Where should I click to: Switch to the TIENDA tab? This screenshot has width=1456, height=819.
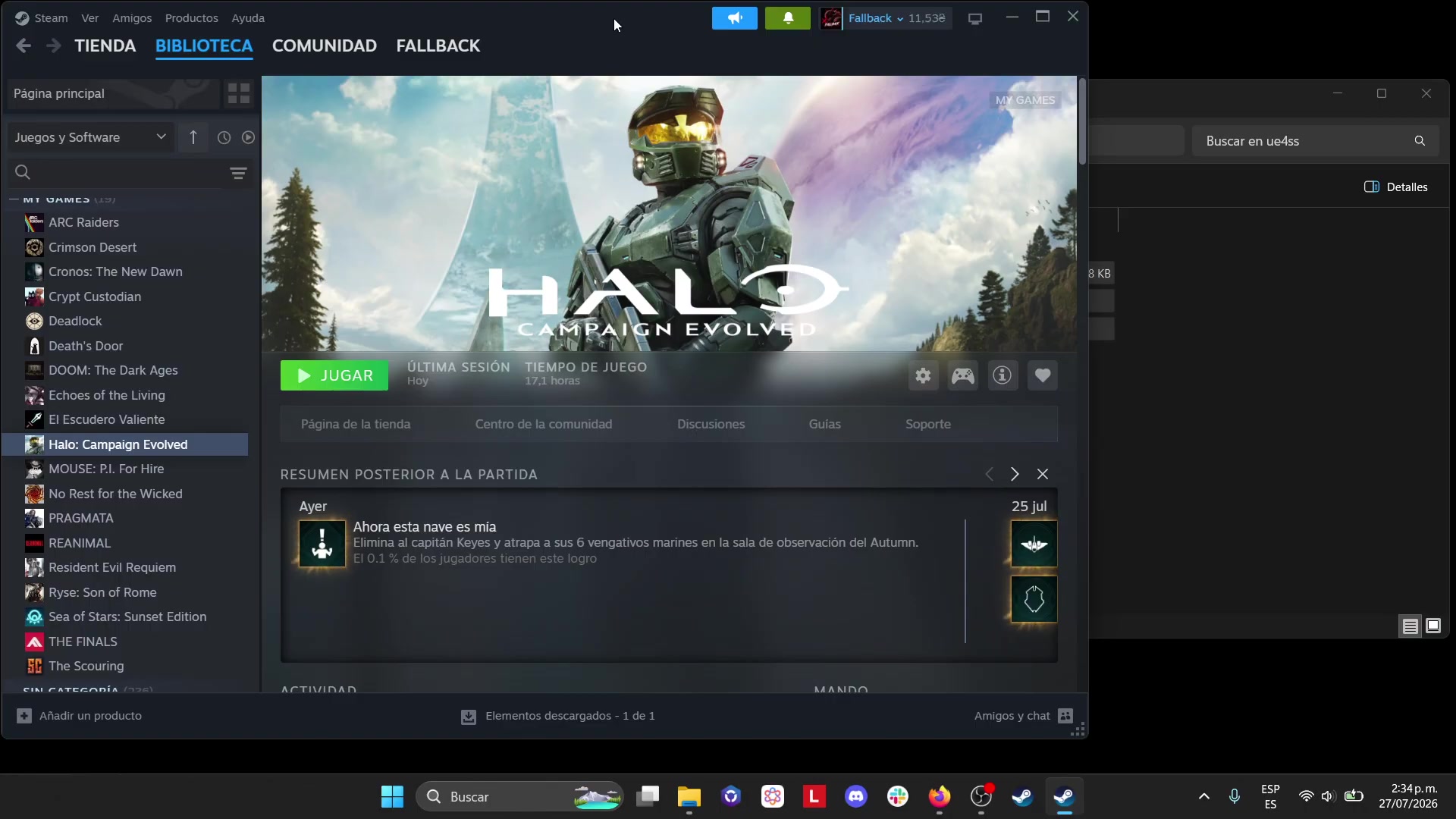coord(105,46)
